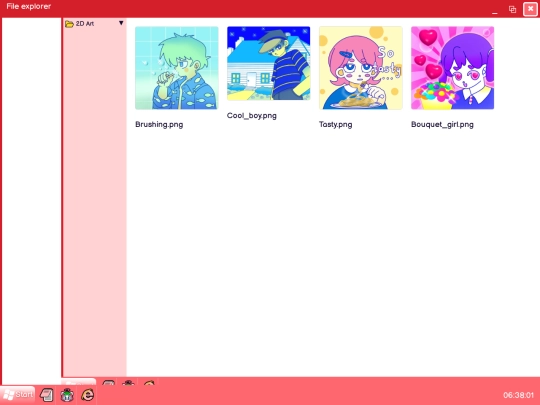Open the Cool_boy.png thumbnail
This screenshot has width=540, height=405.
click(269, 63)
